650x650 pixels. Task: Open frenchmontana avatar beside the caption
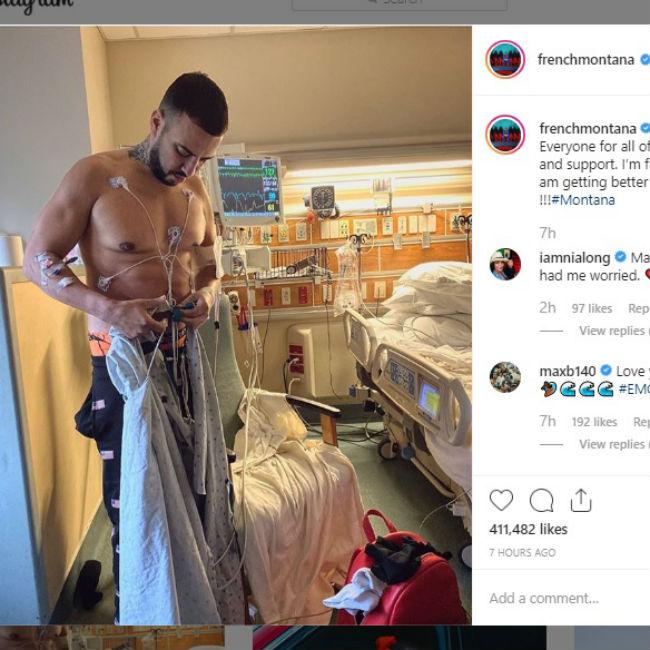click(505, 134)
